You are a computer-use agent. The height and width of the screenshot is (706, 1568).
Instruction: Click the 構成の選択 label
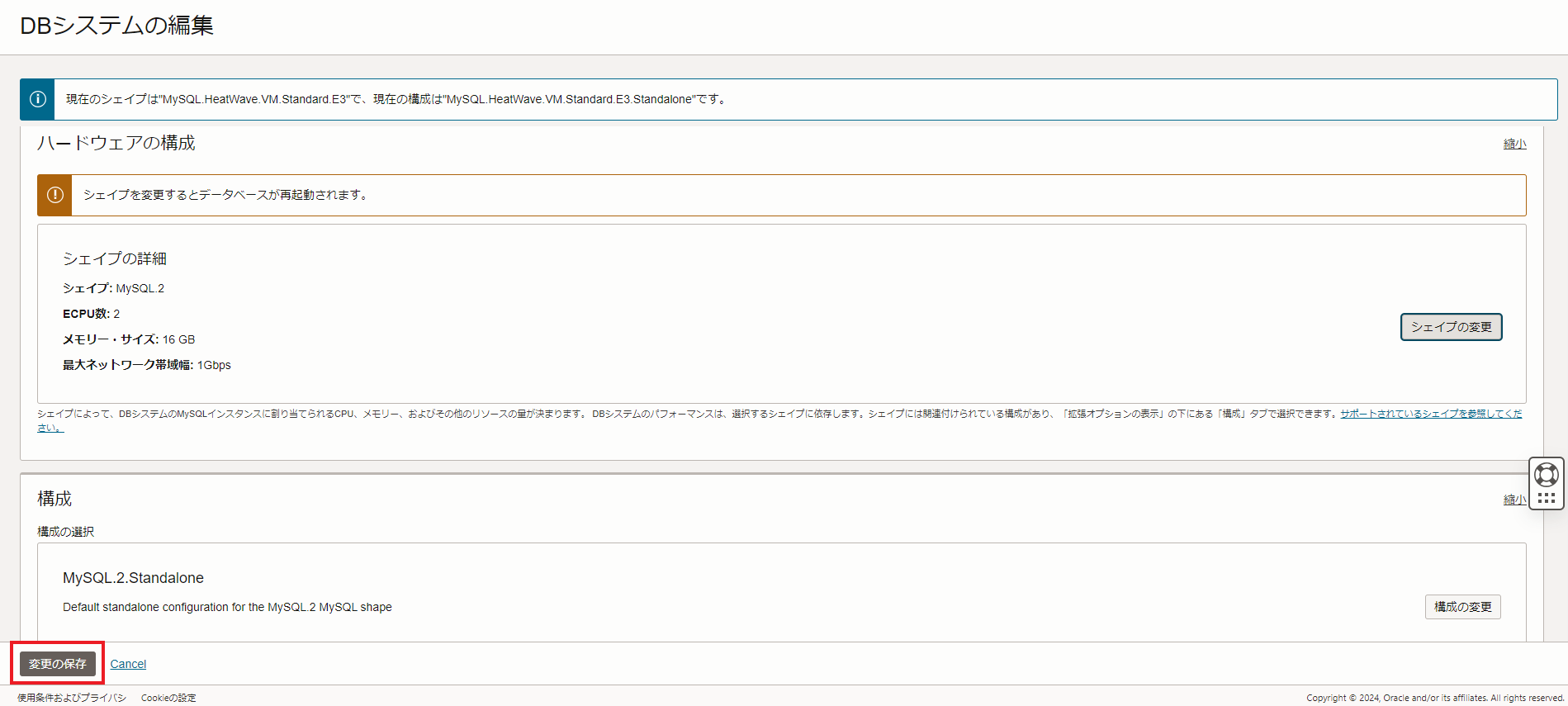coord(65,532)
